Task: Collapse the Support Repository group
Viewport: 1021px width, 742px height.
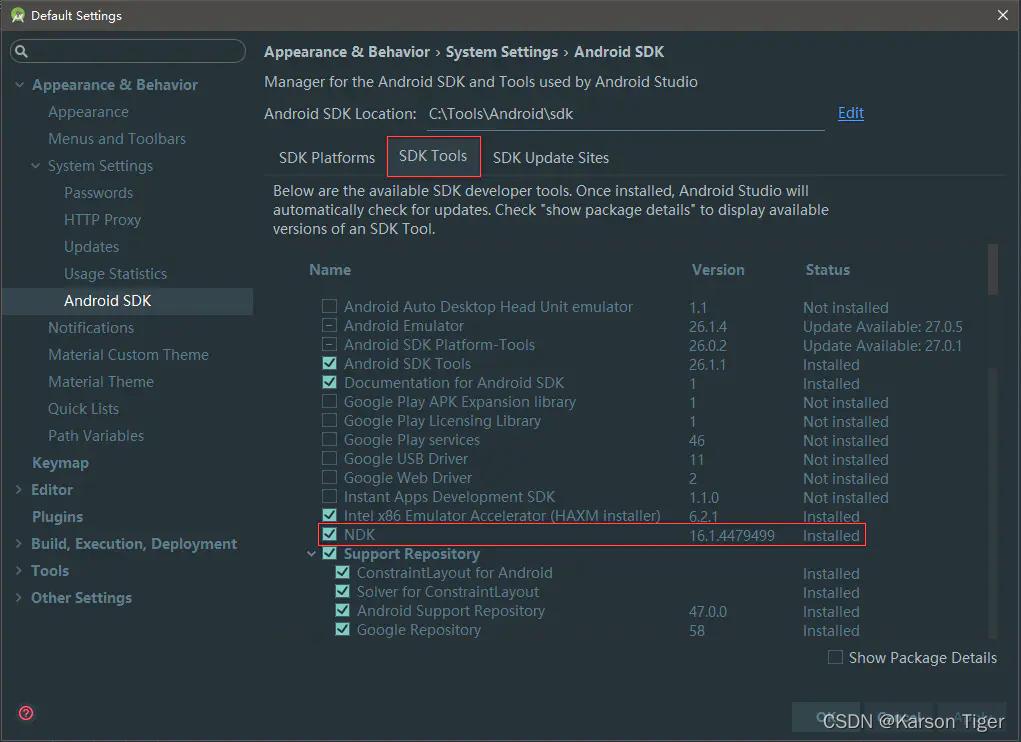Action: (x=311, y=554)
